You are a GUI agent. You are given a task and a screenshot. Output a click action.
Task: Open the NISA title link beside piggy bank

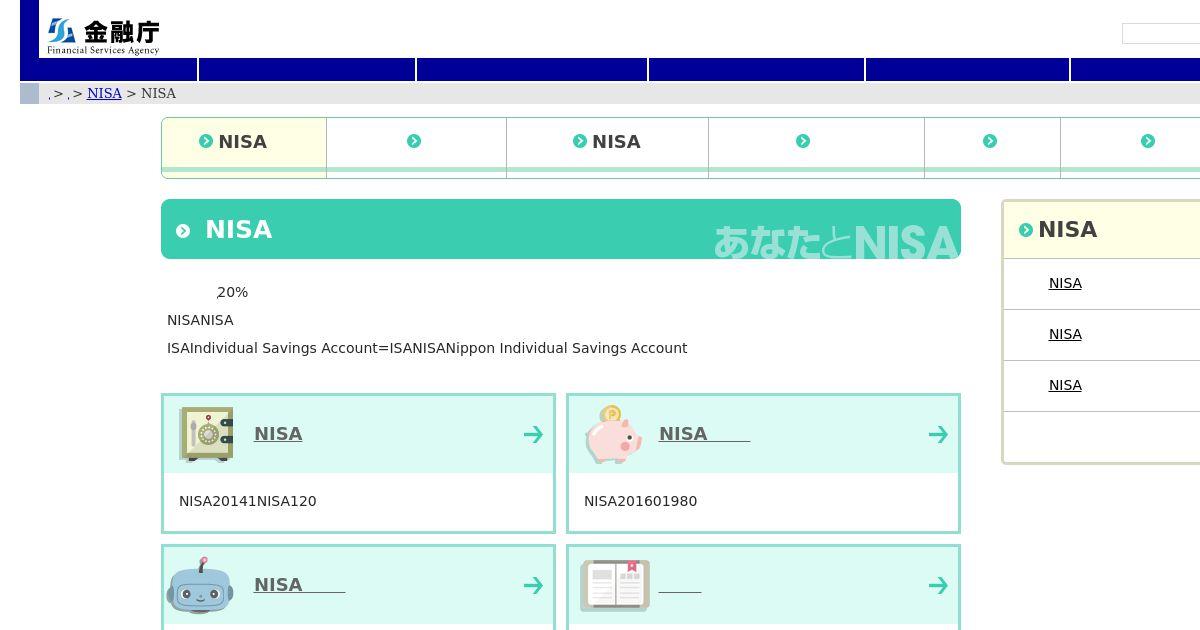click(704, 434)
